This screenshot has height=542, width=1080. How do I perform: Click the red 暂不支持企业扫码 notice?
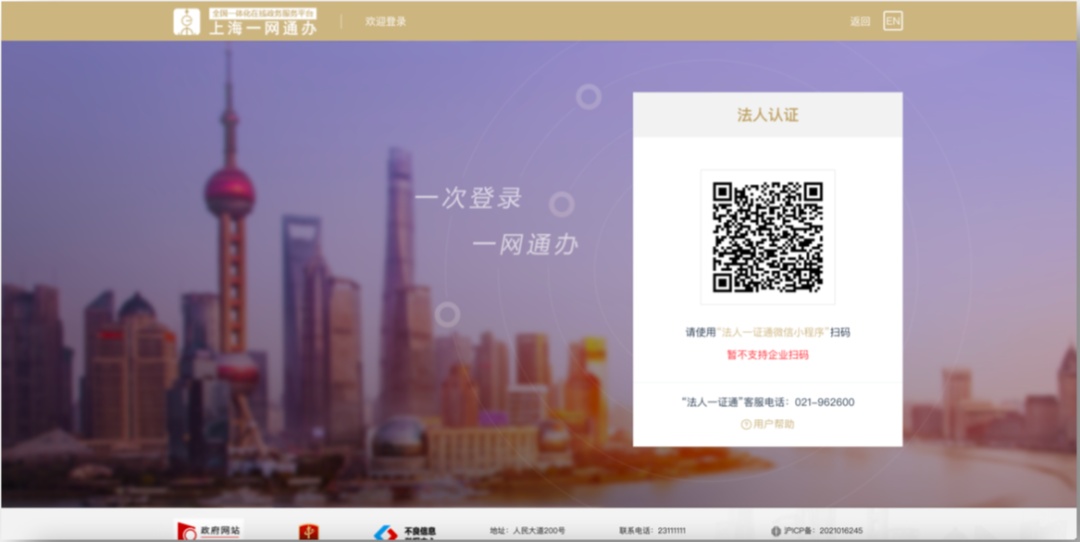click(767, 355)
